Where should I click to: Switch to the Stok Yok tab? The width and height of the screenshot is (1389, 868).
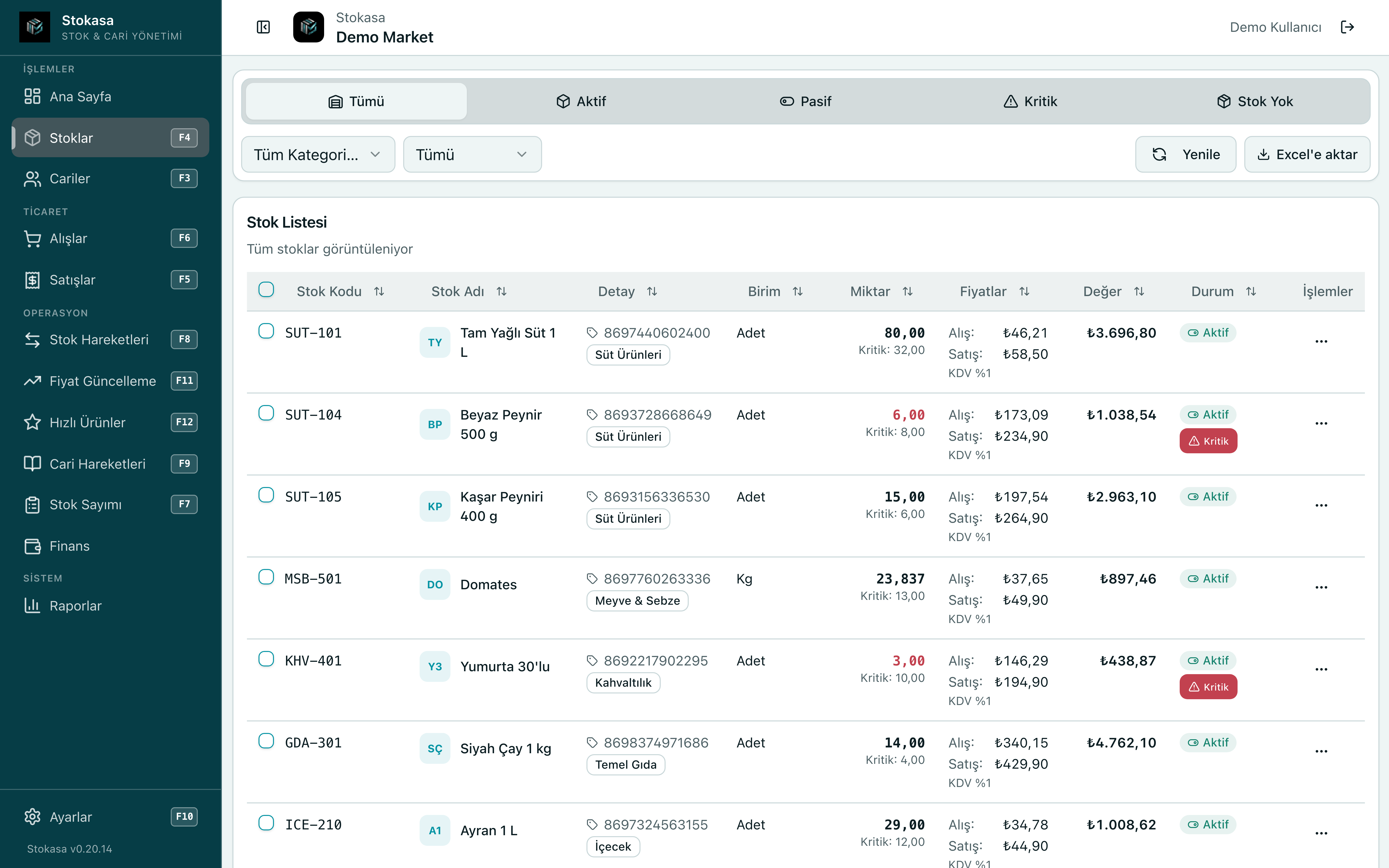point(1255,102)
